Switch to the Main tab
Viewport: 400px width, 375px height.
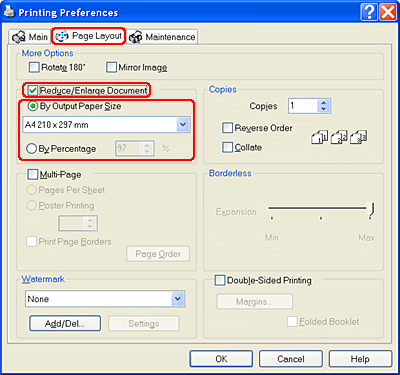click(29, 37)
